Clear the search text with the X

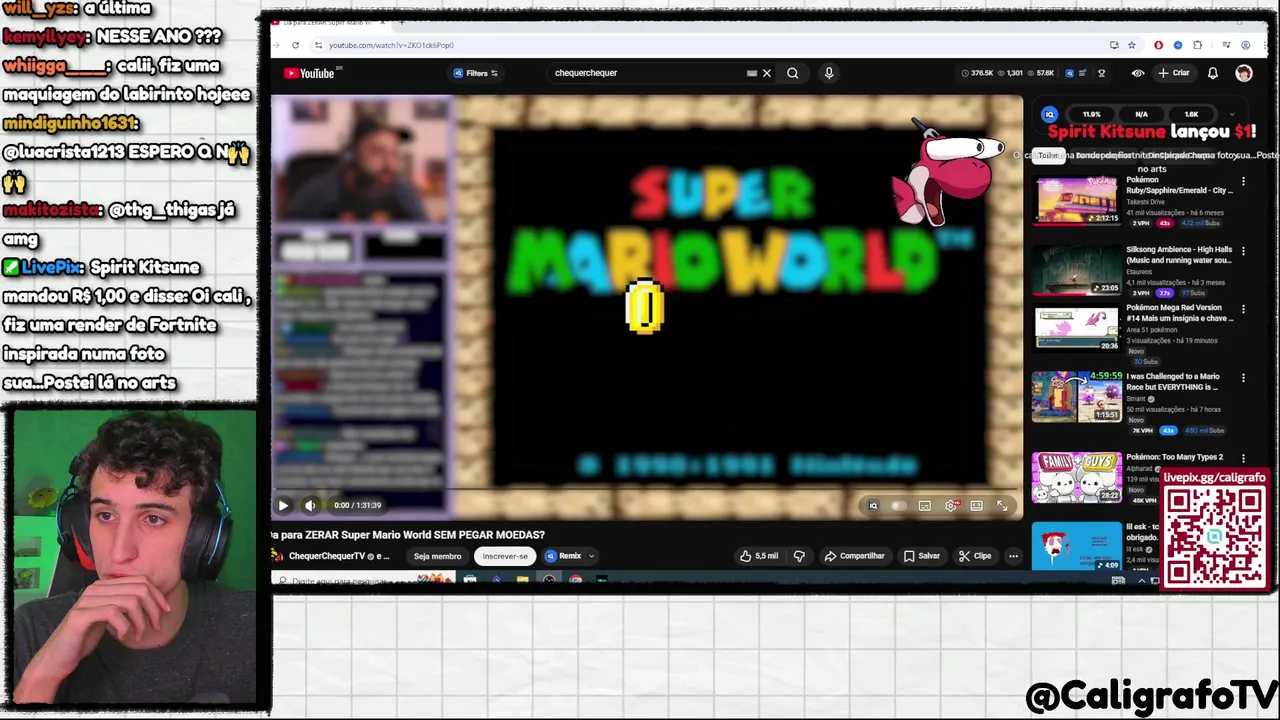767,73
